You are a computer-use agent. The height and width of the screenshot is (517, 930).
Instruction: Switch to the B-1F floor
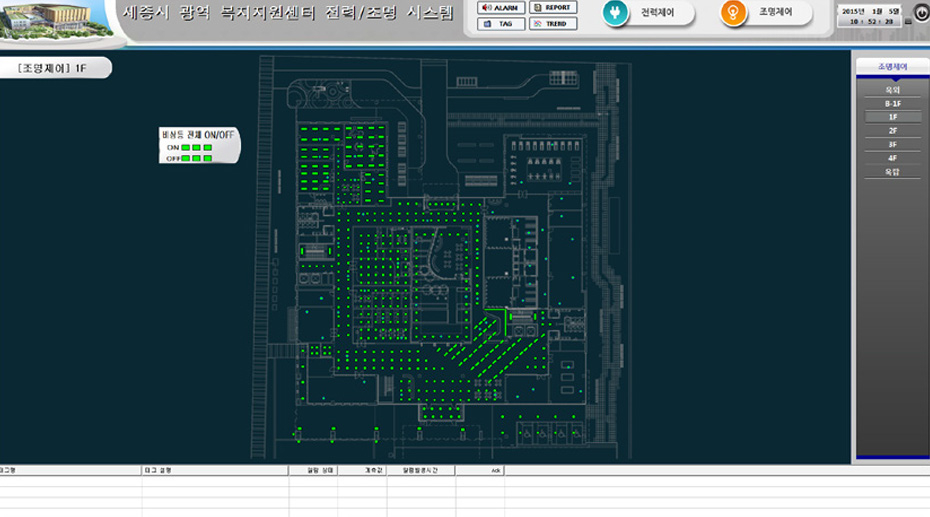[x=892, y=104]
